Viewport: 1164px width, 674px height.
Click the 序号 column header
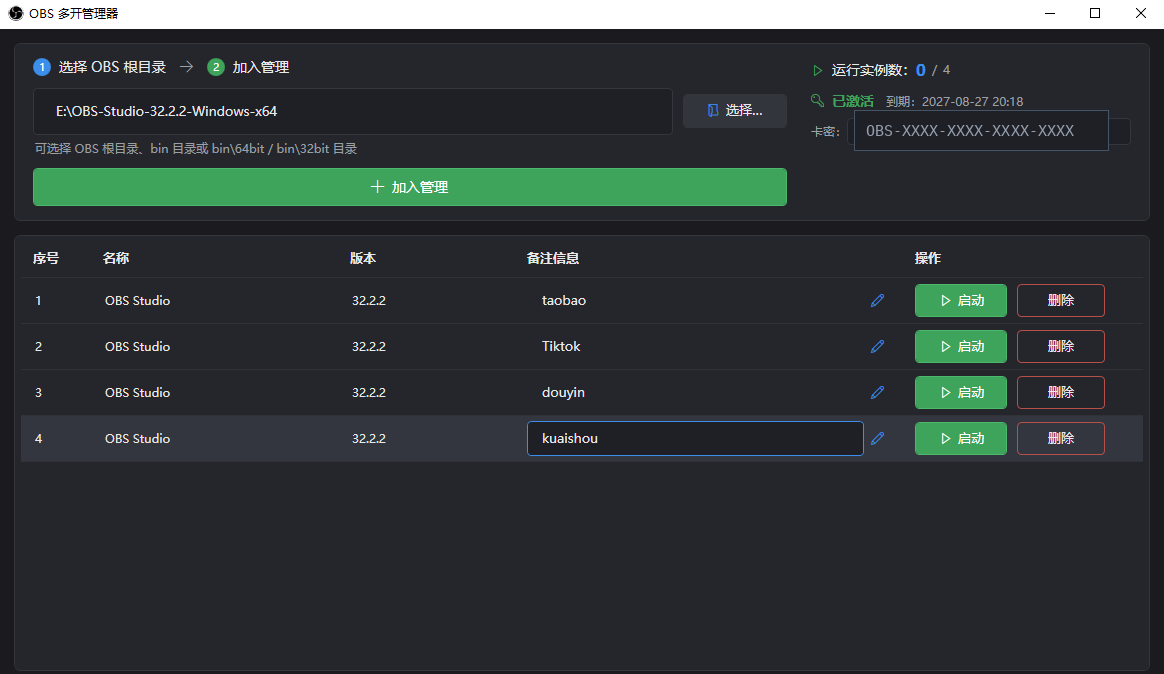pos(46,258)
